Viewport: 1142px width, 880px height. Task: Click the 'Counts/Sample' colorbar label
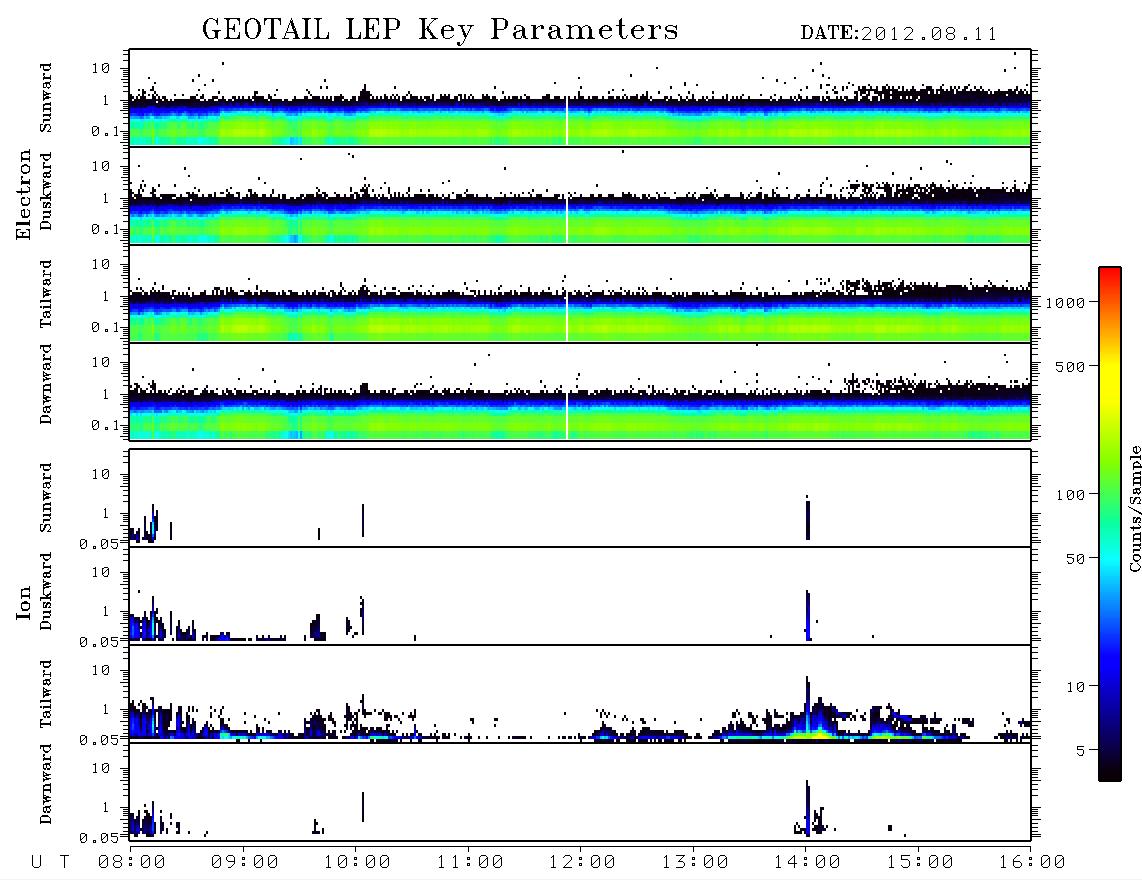tap(1134, 508)
